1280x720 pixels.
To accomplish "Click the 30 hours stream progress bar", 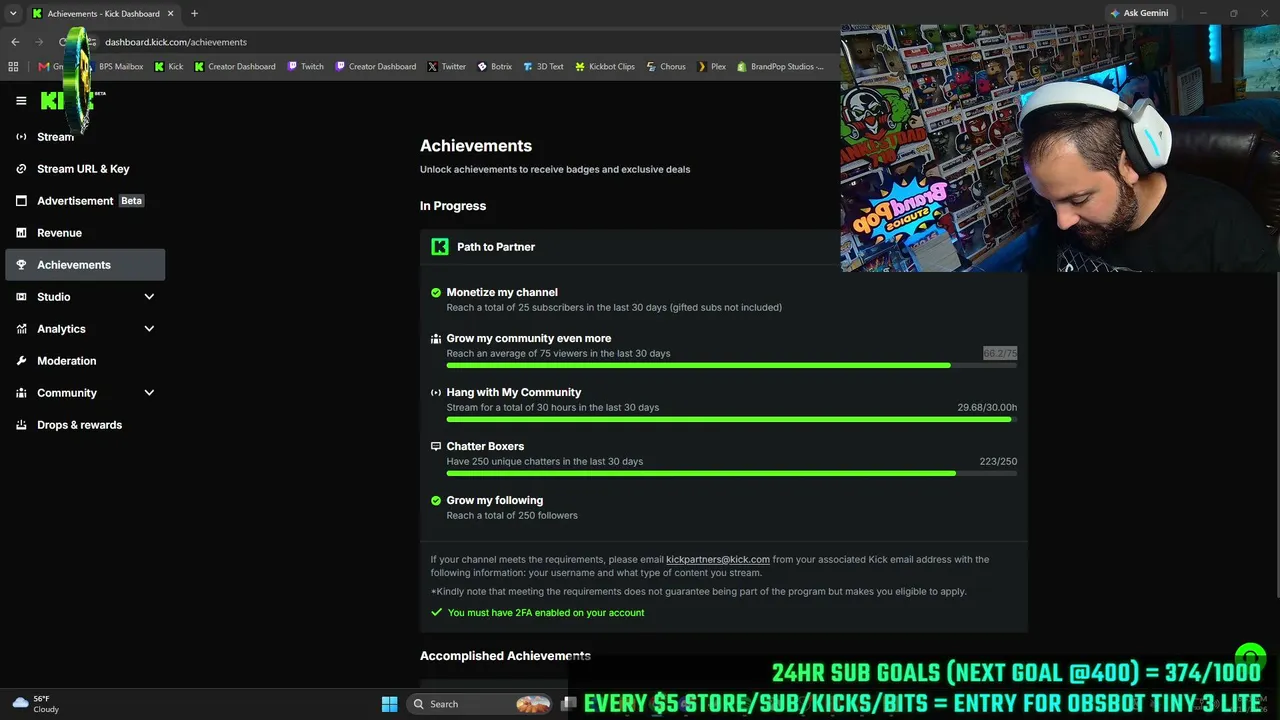I will [732, 420].
